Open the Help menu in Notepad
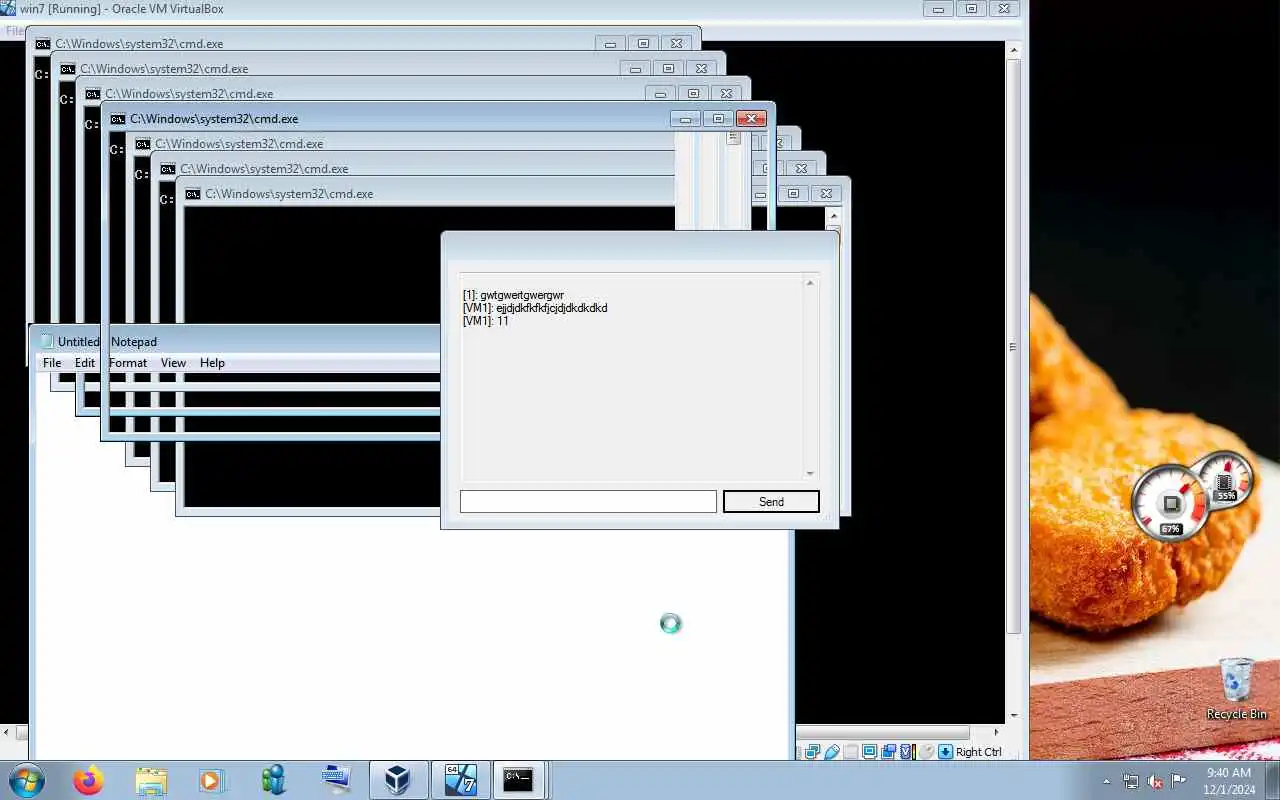This screenshot has width=1280, height=800. pyautogui.click(x=212, y=363)
